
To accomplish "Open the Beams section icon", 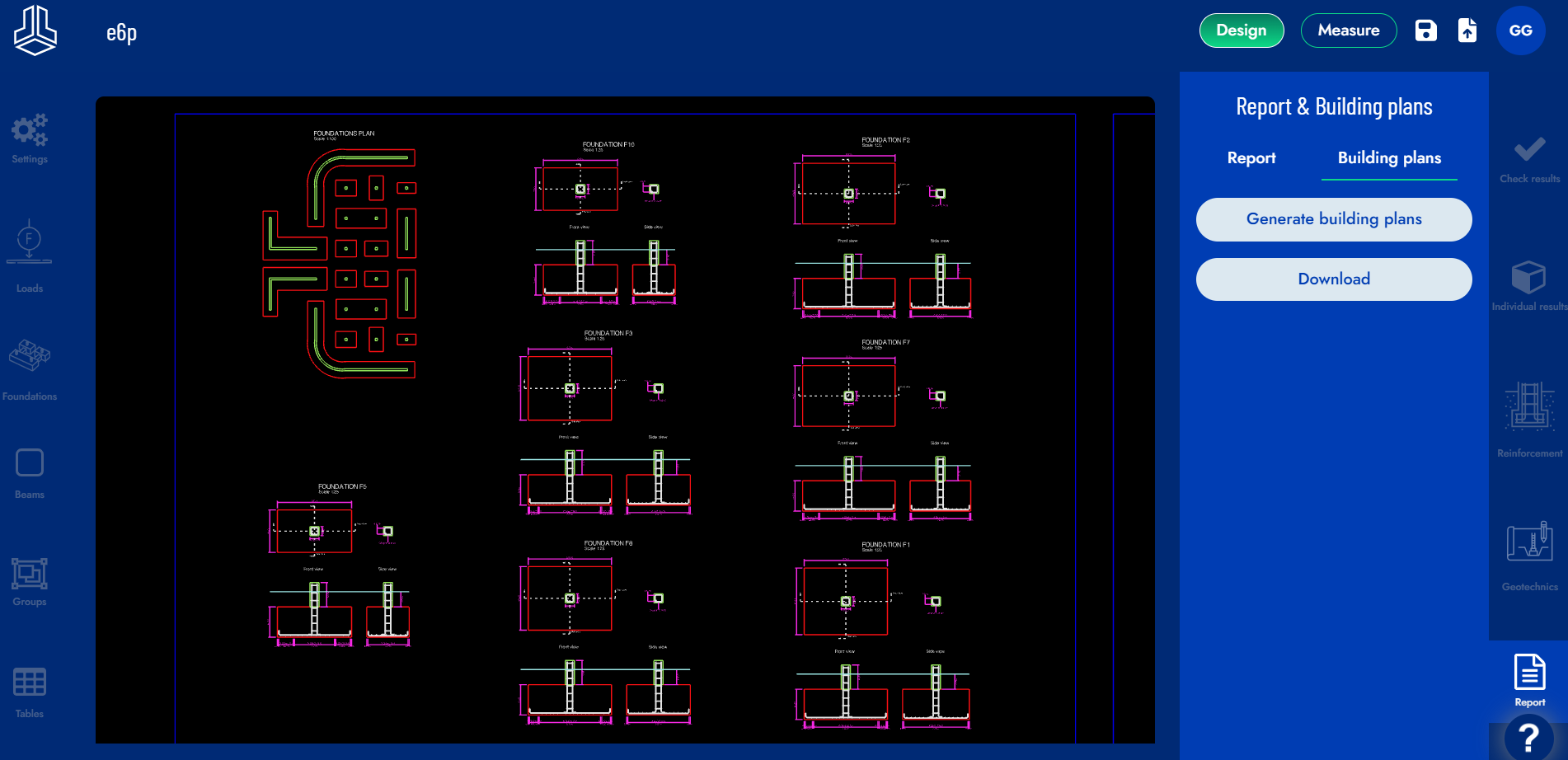I will pyautogui.click(x=30, y=463).
